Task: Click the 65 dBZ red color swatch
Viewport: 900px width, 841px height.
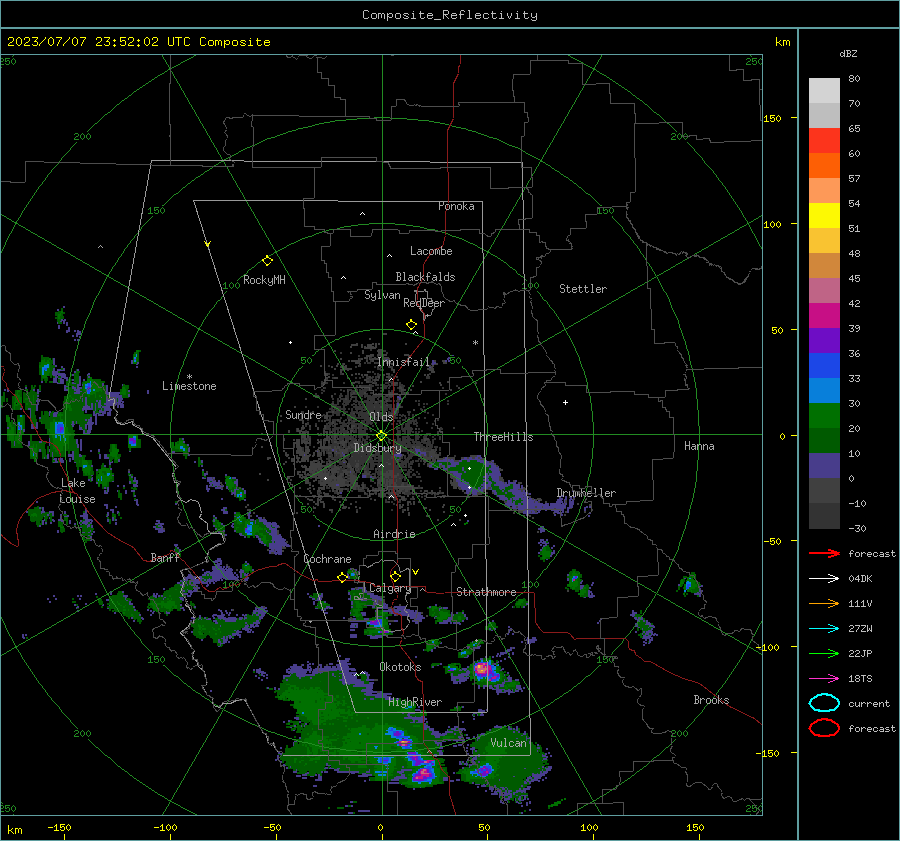Action: pyautogui.click(x=824, y=141)
